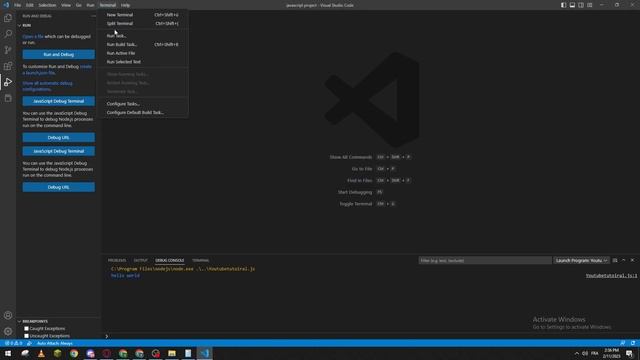Collapse the RUN section chevron
Image resolution: width=640 pixels, height=360 pixels.
coord(19,25)
